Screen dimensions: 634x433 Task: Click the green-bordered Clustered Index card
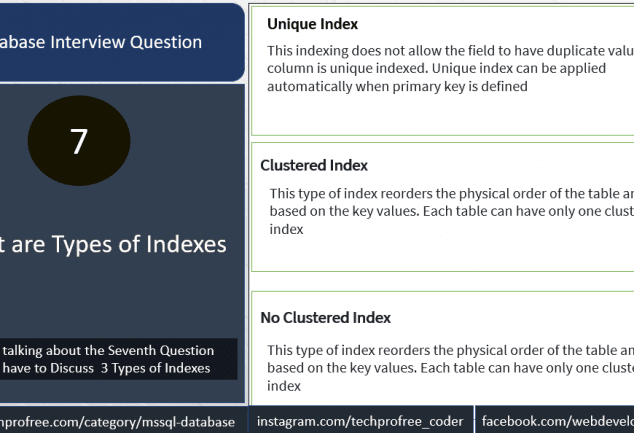click(443, 207)
